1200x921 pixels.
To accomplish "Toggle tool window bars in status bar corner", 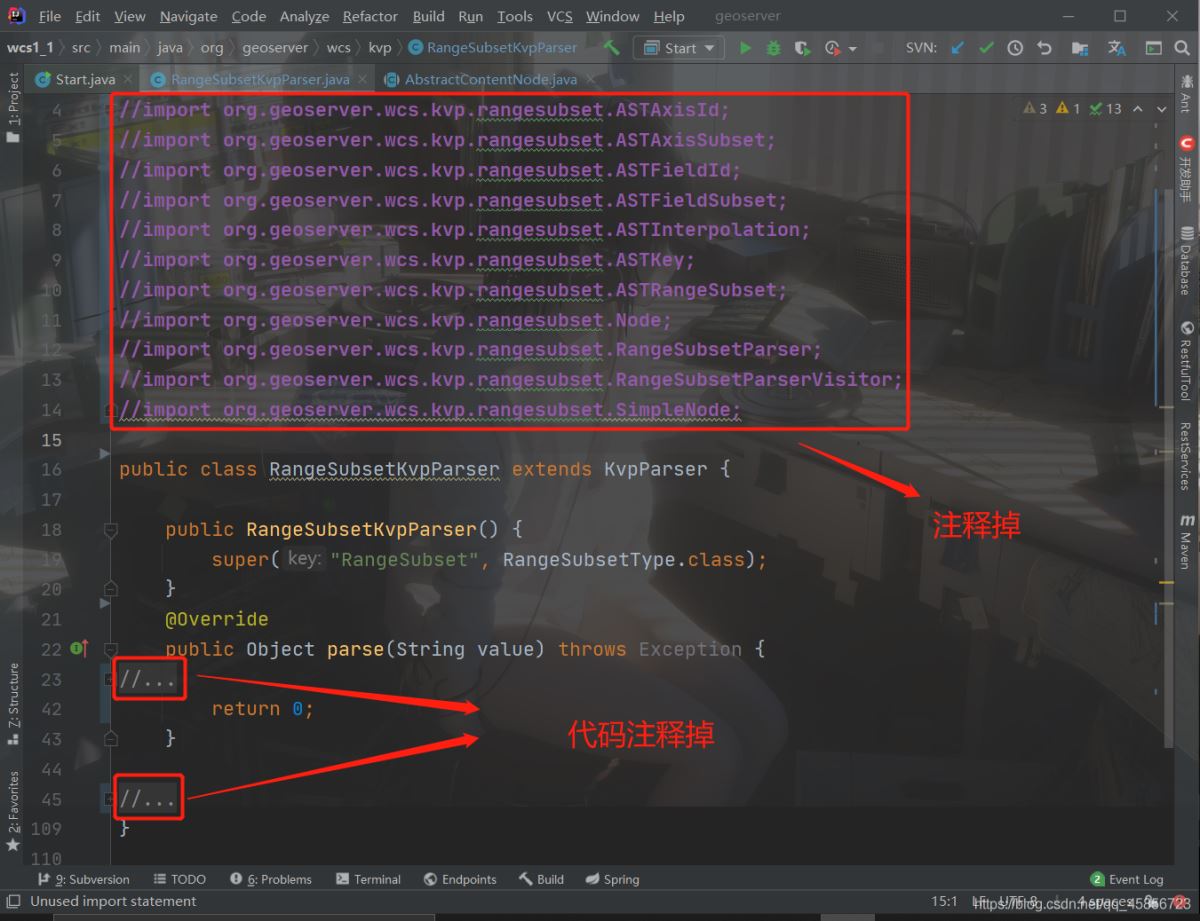I will [14, 902].
